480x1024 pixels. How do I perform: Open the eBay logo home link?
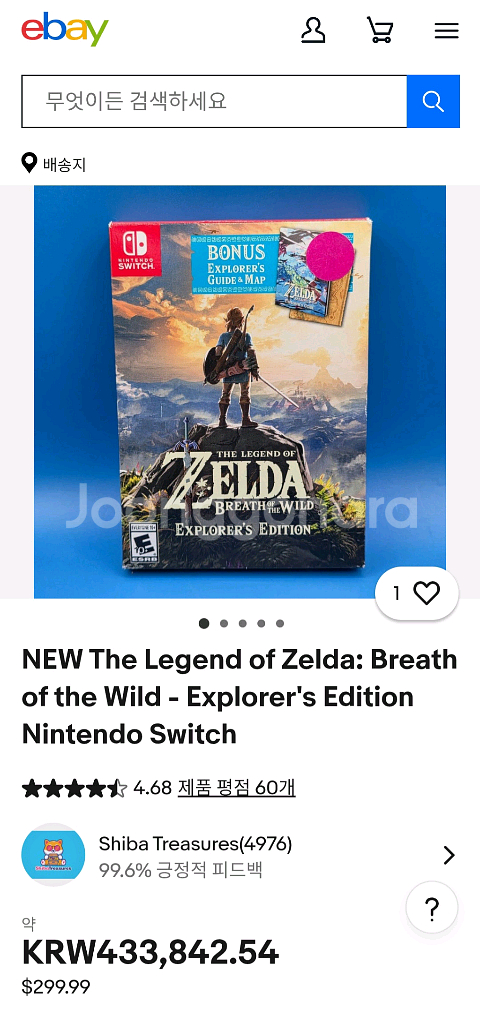65,29
